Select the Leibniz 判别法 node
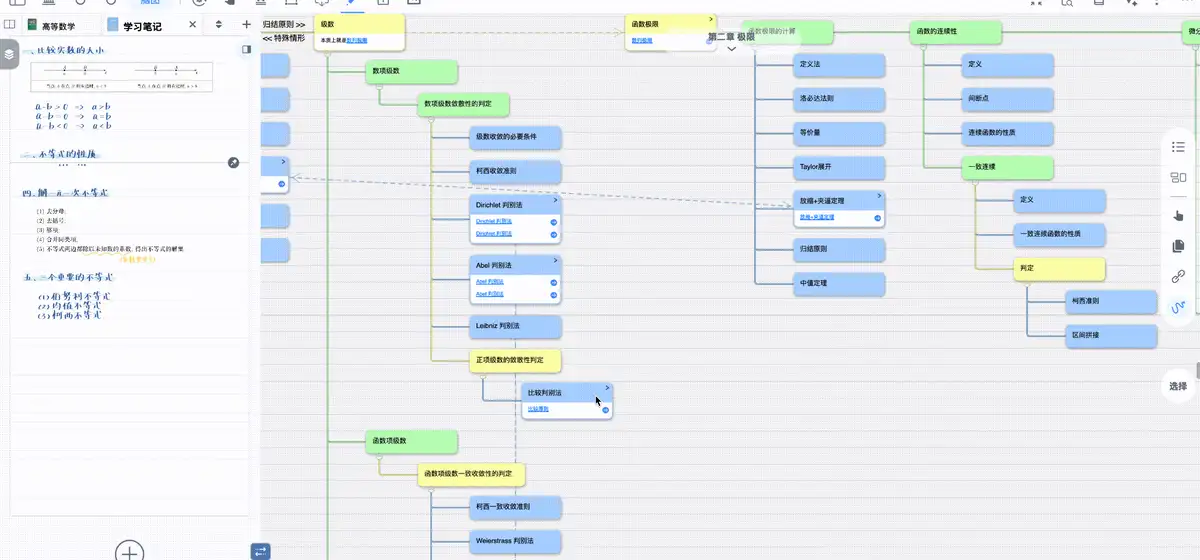 click(x=515, y=326)
